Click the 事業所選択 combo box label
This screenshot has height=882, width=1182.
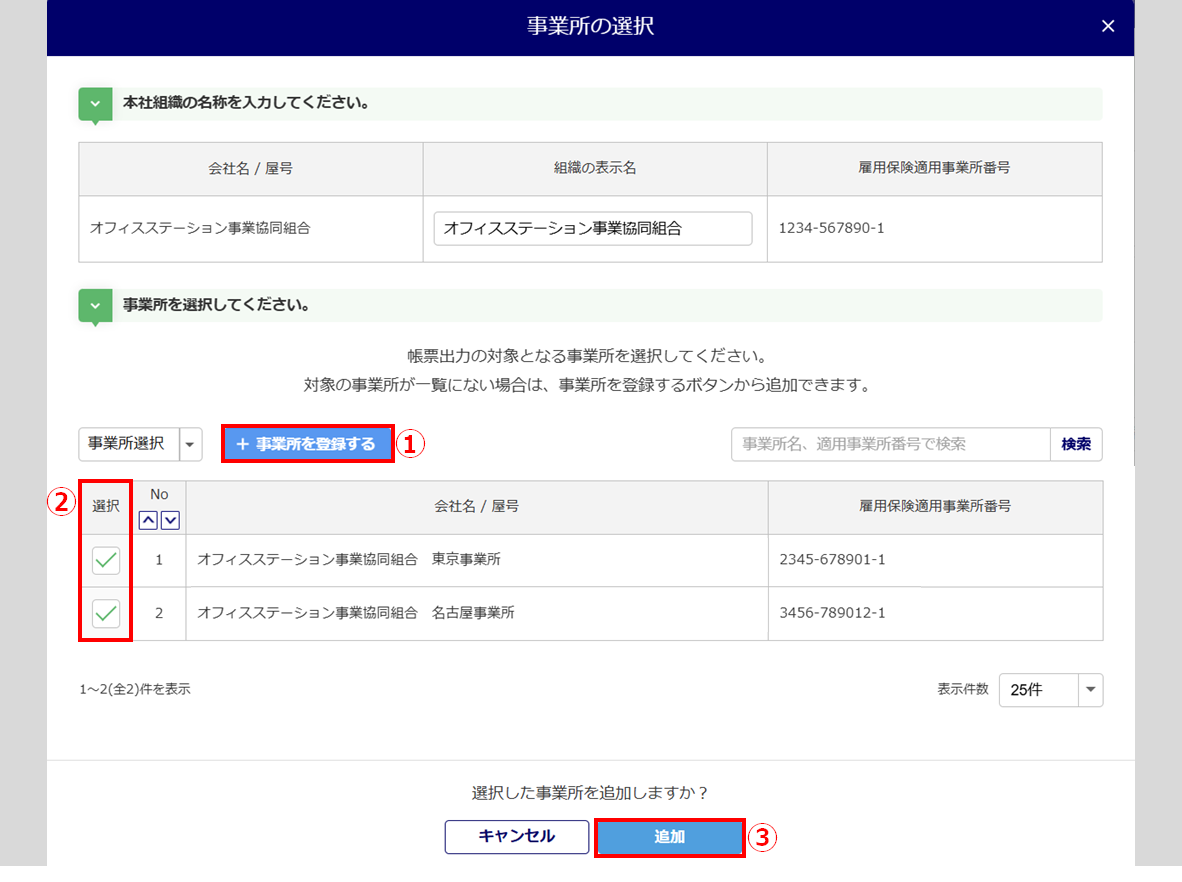pos(127,444)
